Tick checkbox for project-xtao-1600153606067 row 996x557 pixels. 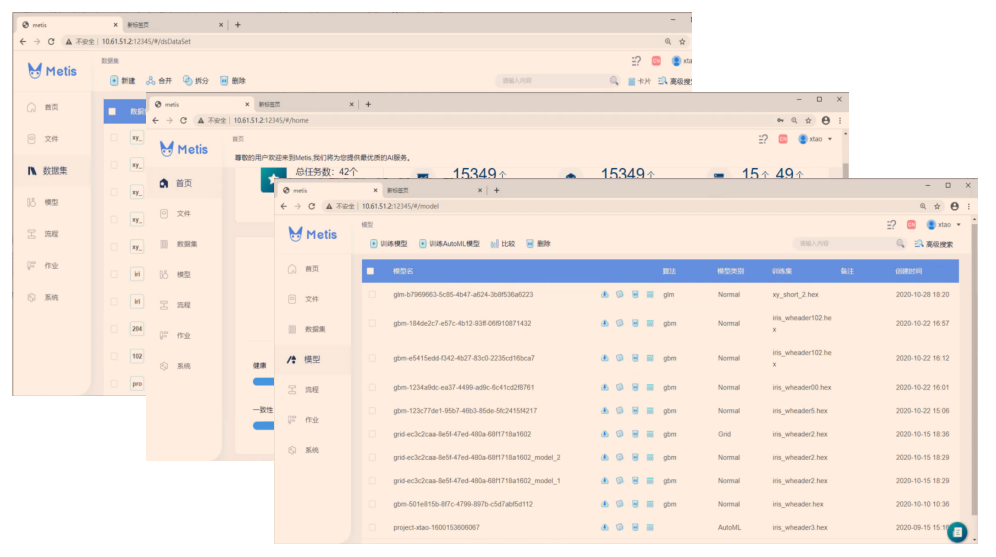[x=372, y=527]
